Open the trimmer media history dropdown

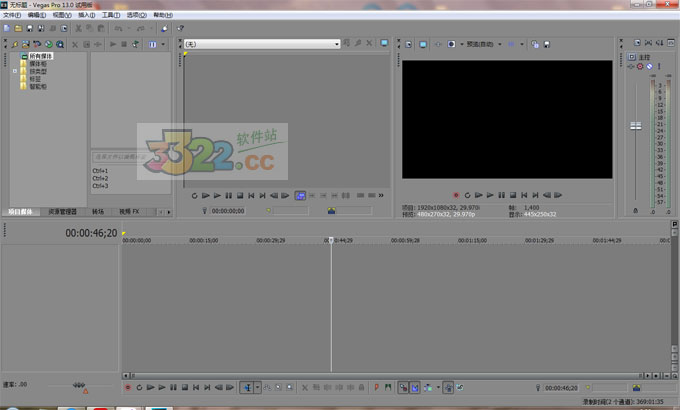point(337,44)
